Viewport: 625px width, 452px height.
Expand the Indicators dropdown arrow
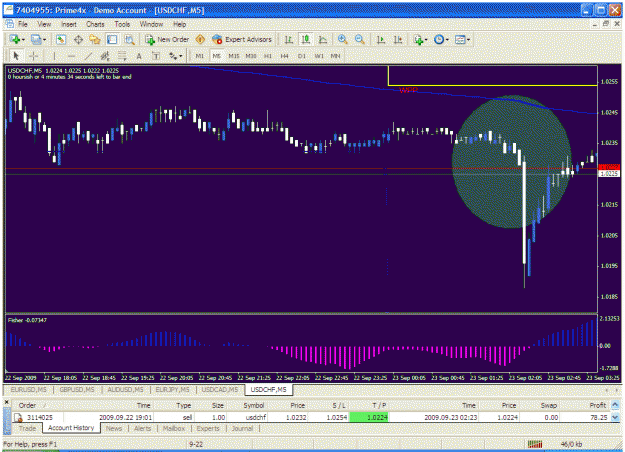coord(426,39)
